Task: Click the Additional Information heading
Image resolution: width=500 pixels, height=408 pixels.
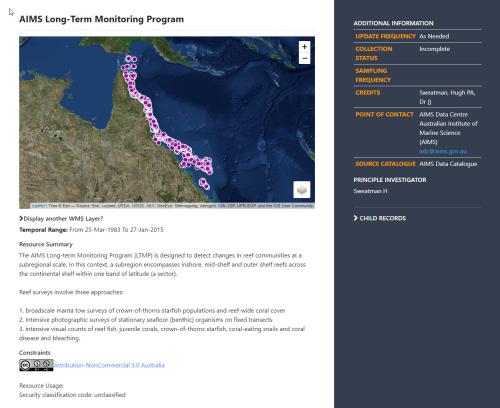Action: click(x=393, y=23)
